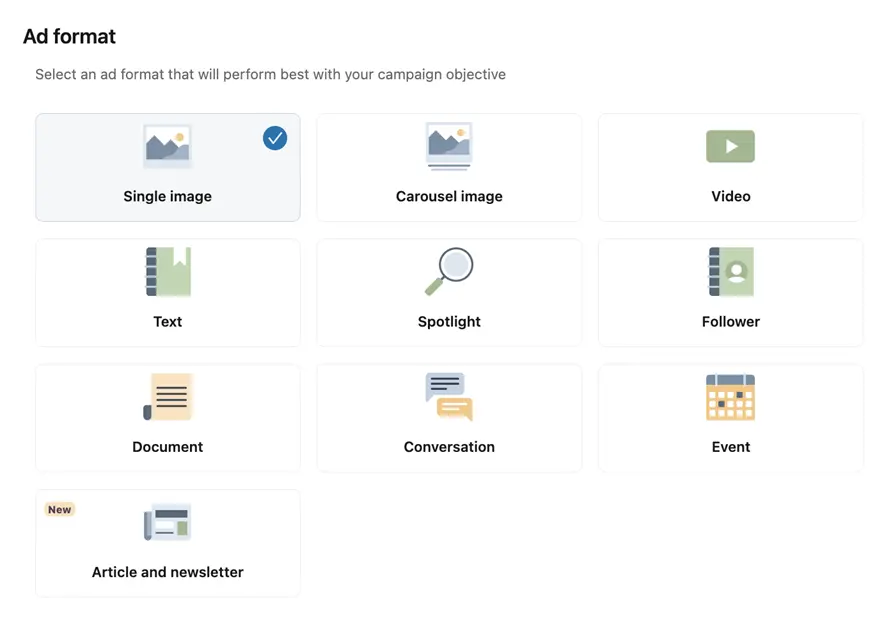893x620 pixels.
Task: Select the Carousel image format icon
Action: click(448, 146)
